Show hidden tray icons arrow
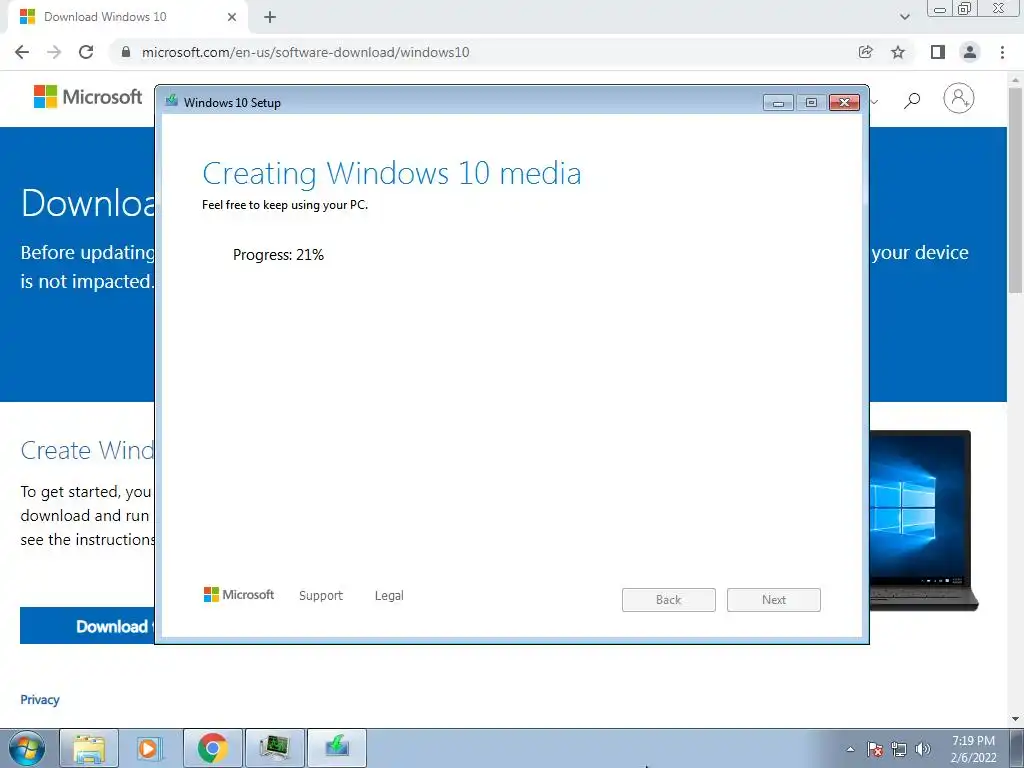The image size is (1024, 768). click(850, 750)
